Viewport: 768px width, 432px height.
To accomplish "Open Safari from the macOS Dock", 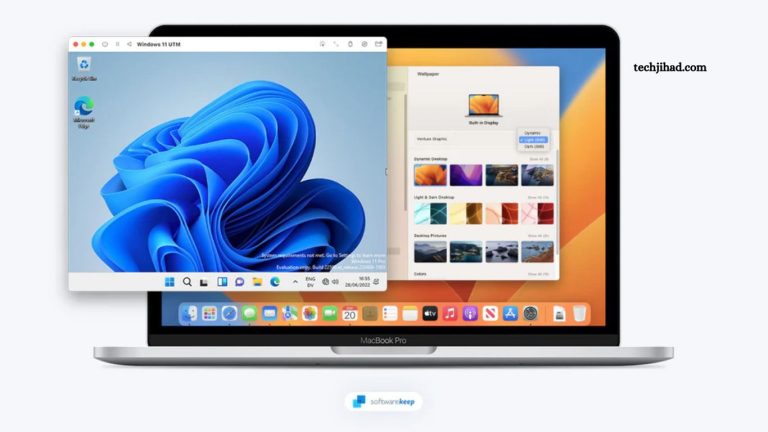I will click(x=229, y=313).
